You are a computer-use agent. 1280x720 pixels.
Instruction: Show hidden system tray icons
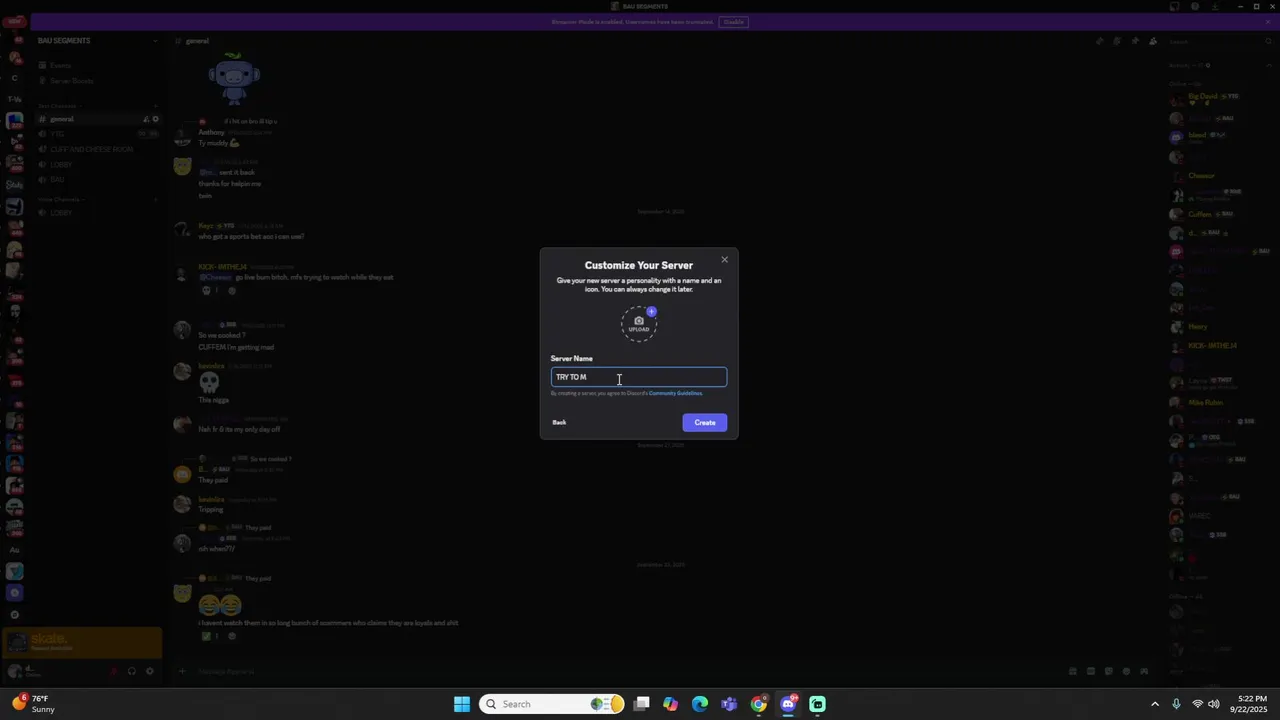click(x=1155, y=704)
